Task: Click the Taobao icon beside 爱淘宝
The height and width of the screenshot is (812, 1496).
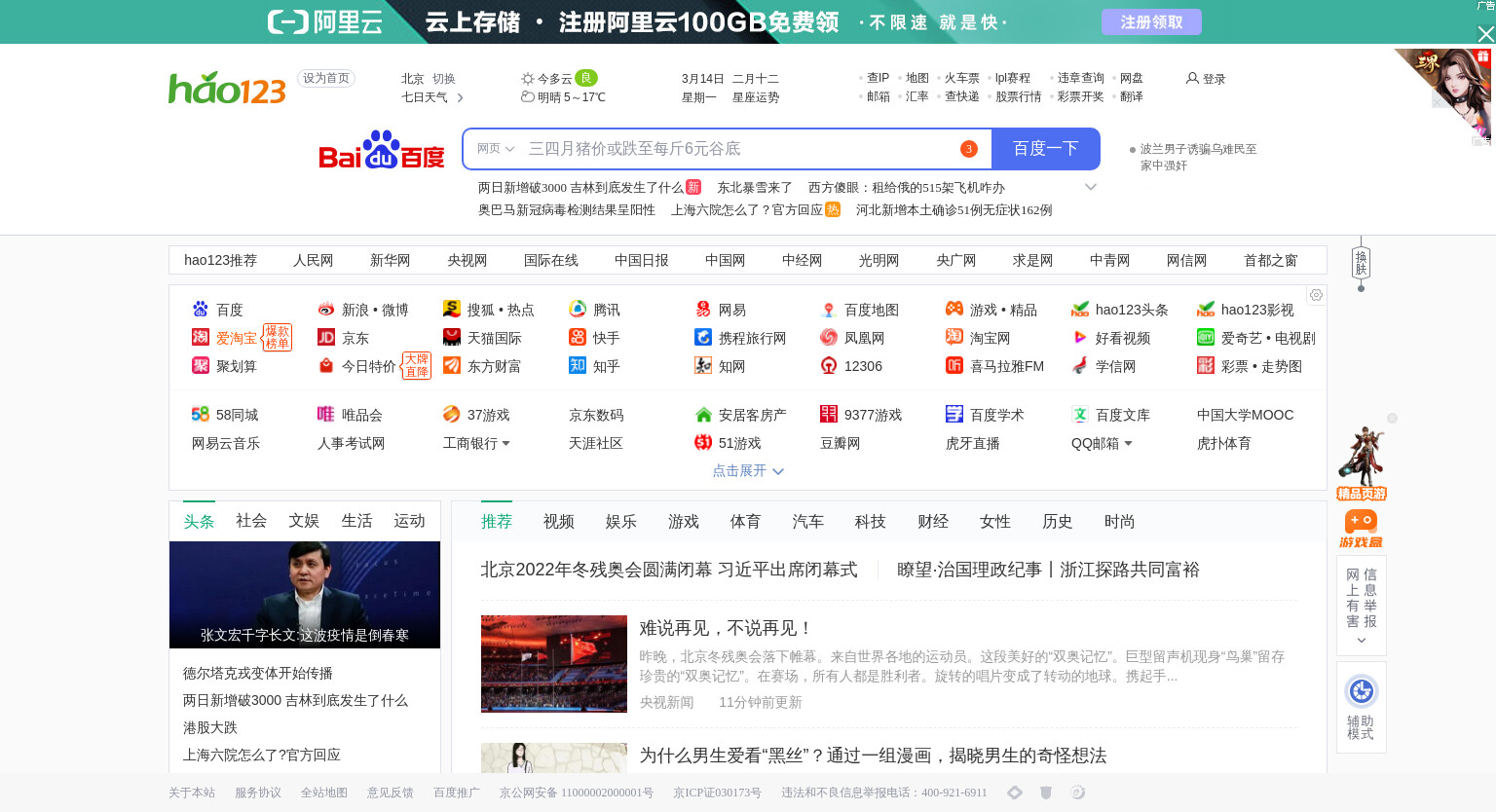Action: pyautogui.click(x=201, y=338)
